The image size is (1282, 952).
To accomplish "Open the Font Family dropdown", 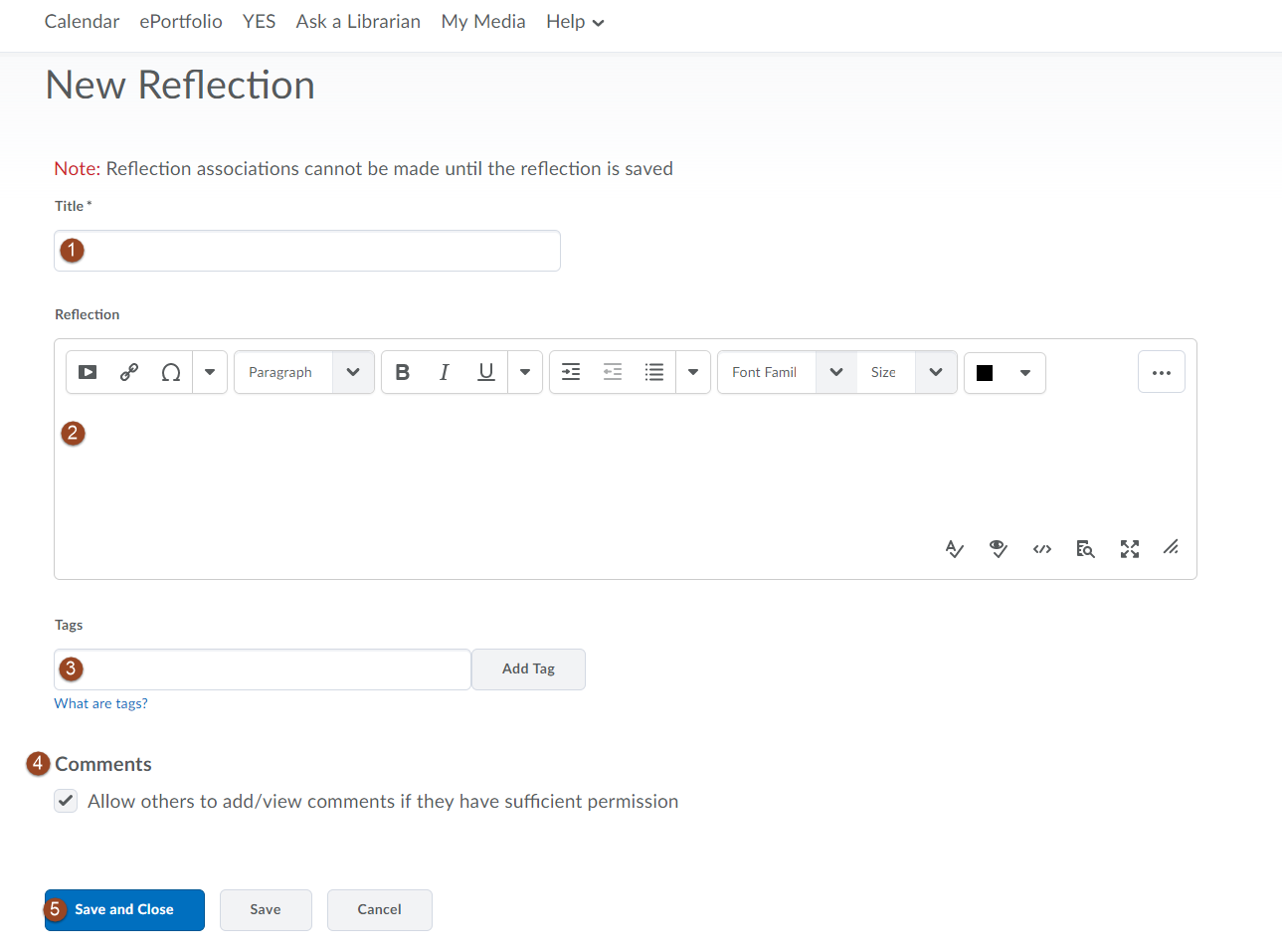I will click(x=787, y=372).
